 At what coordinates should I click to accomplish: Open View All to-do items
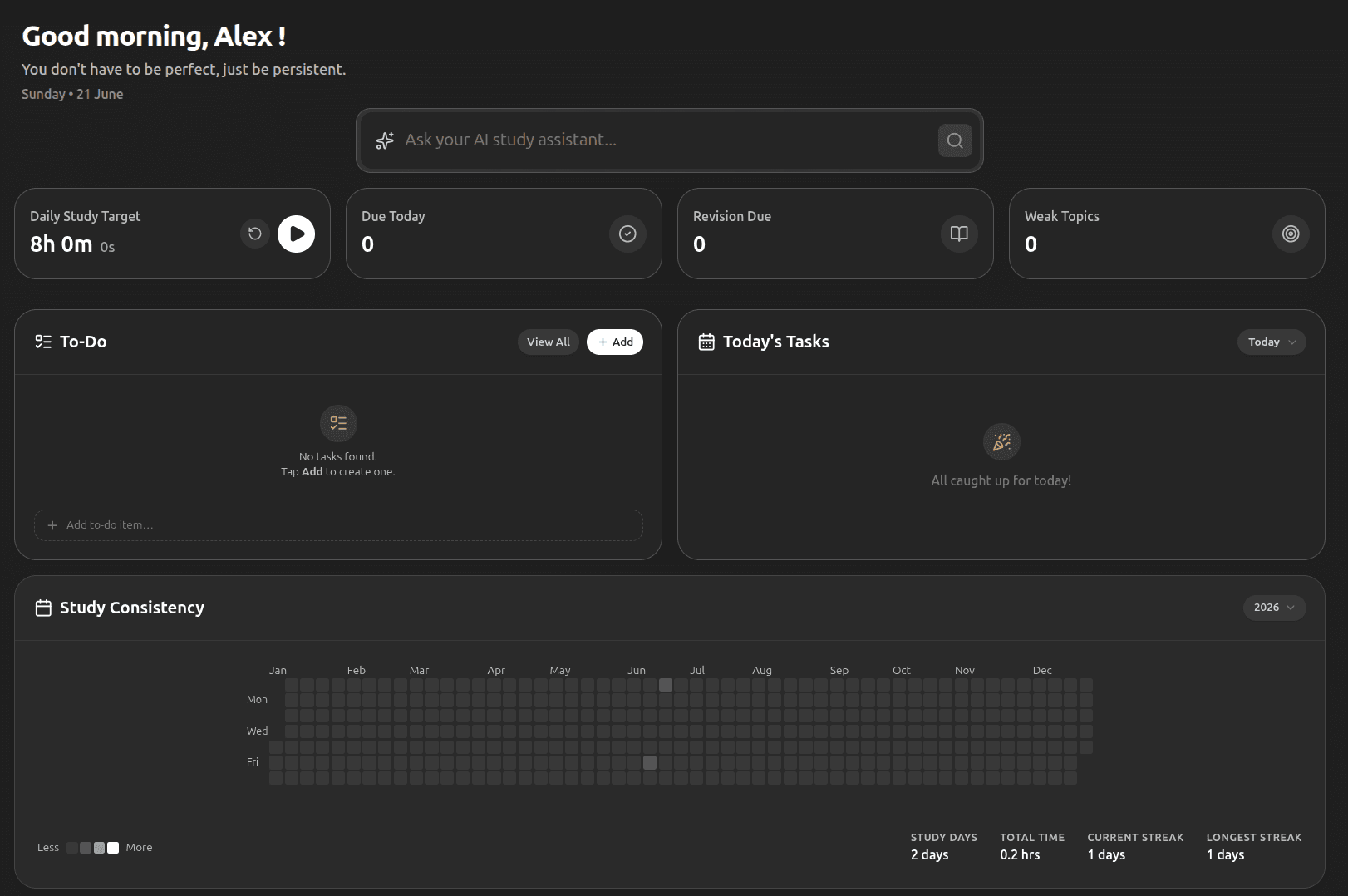[549, 342]
